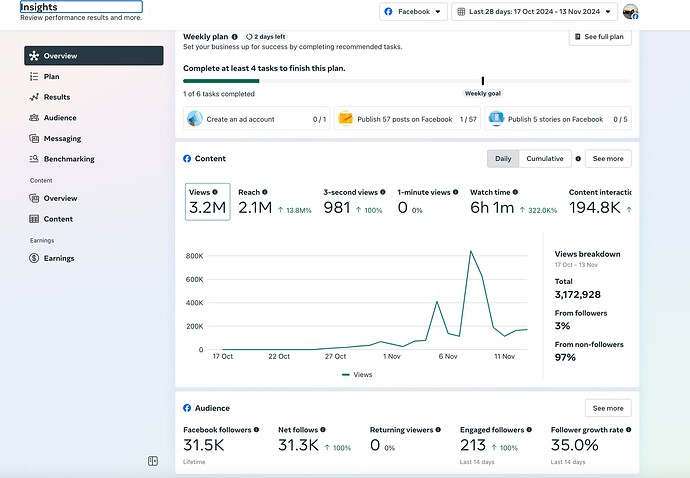Click the Audience people icon in sidebar
The image size is (690, 478).
[34, 118]
